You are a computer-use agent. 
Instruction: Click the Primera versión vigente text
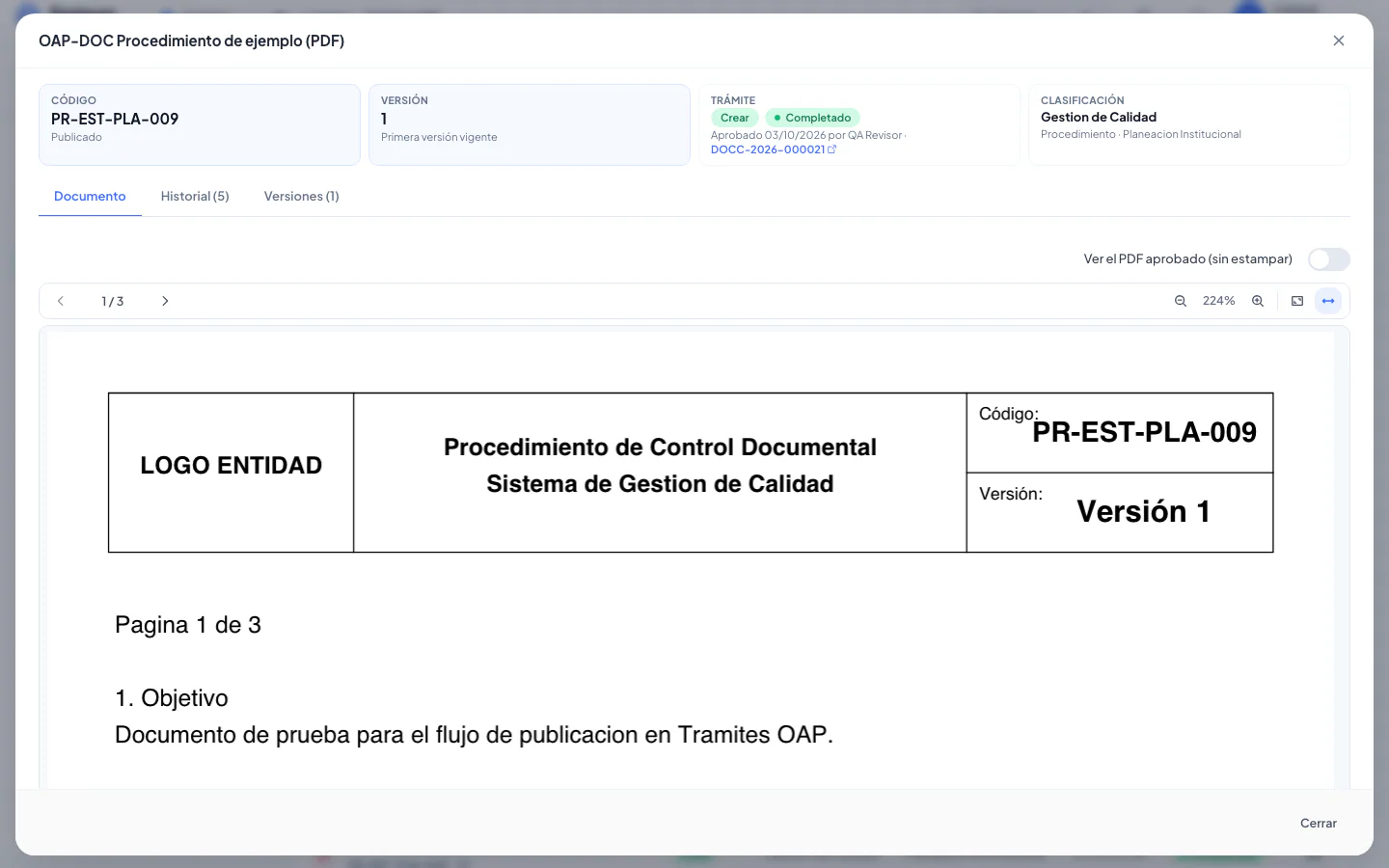[x=439, y=137]
